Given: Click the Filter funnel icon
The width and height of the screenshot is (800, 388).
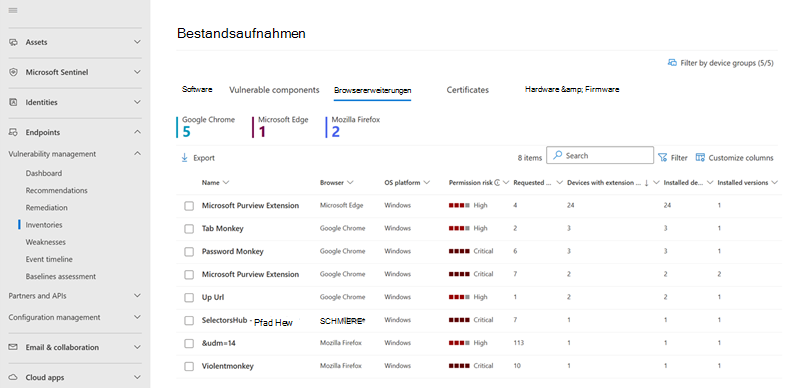Looking at the screenshot, I should pos(662,158).
